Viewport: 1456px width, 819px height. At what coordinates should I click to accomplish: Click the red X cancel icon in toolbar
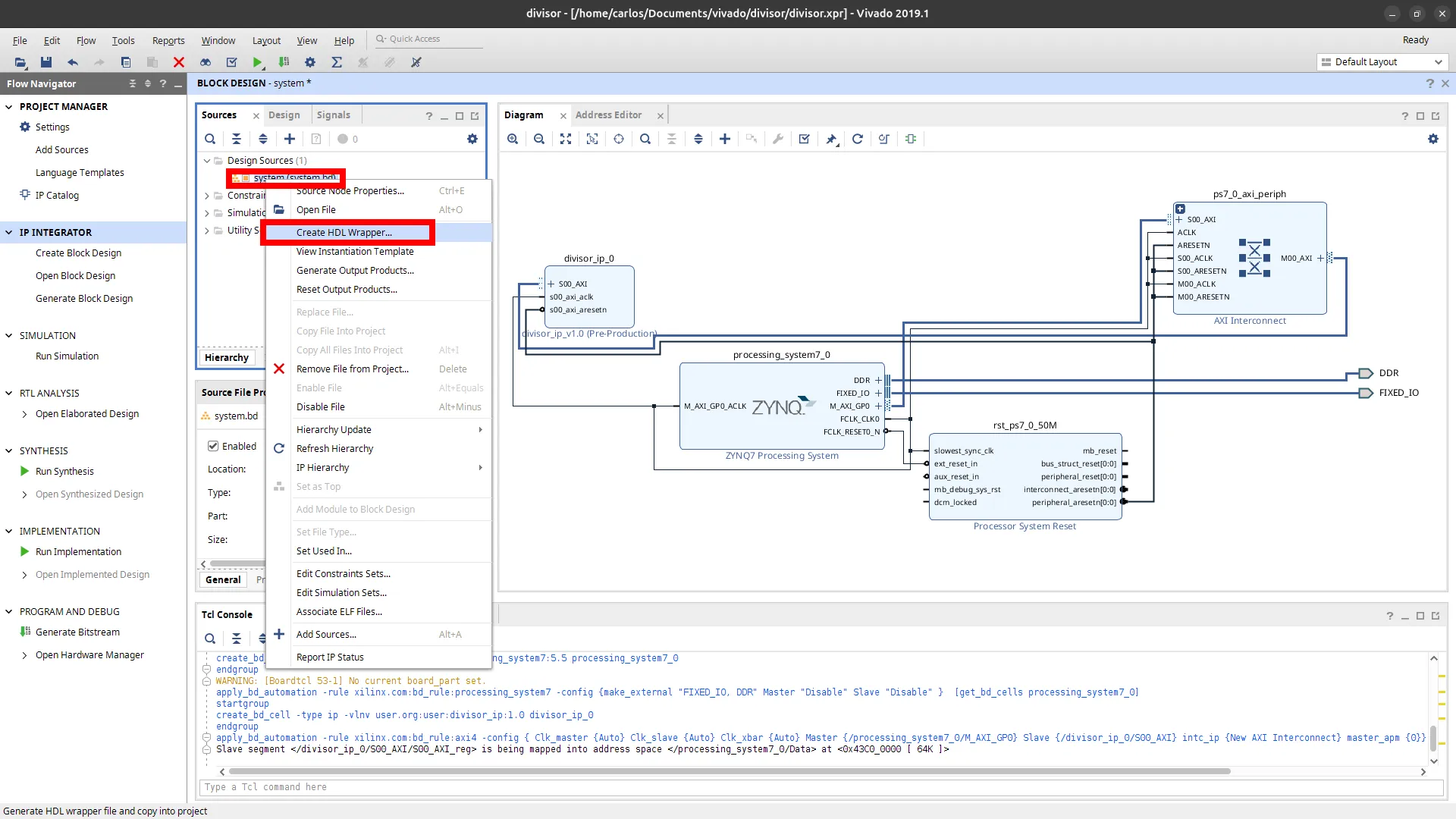pos(179,62)
